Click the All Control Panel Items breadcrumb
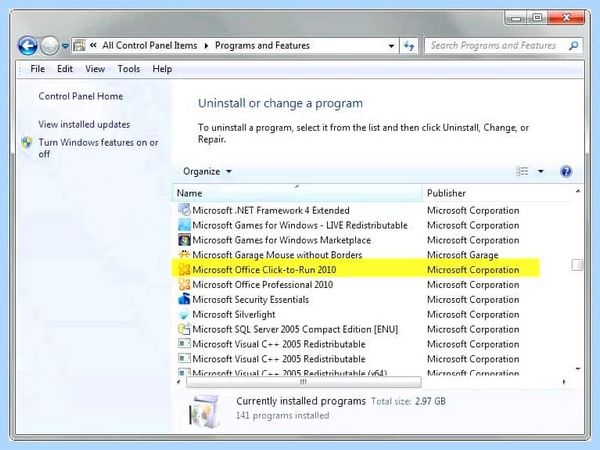This screenshot has height=450, width=600. click(150, 46)
